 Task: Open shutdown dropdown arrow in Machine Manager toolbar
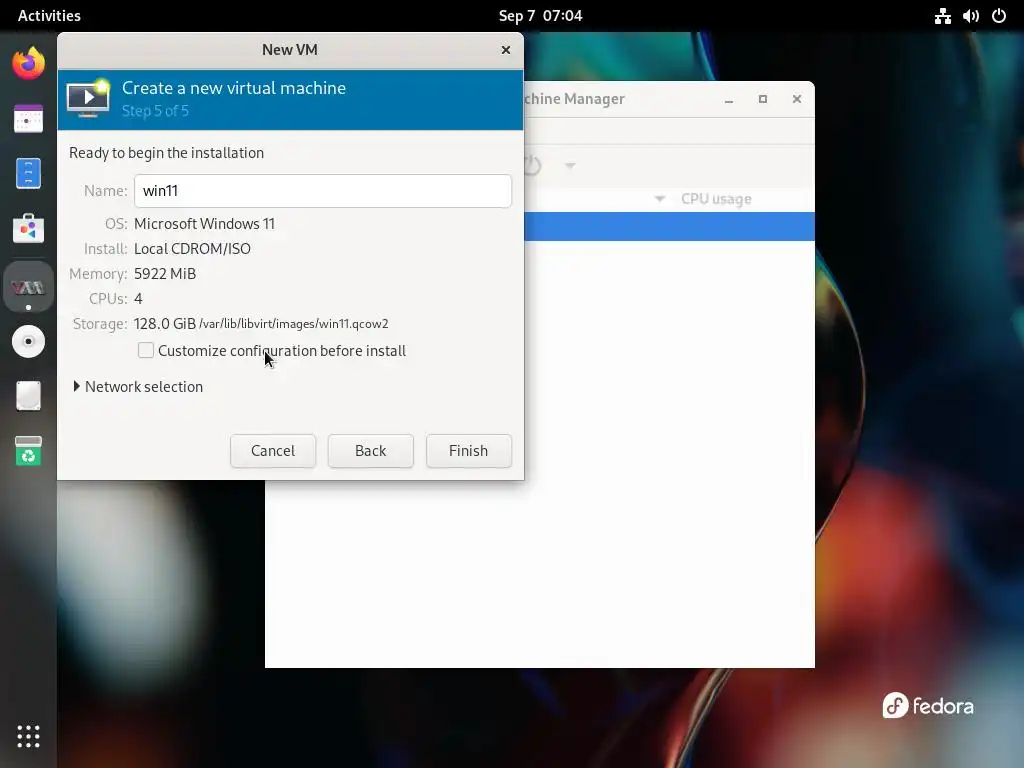pos(570,166)
